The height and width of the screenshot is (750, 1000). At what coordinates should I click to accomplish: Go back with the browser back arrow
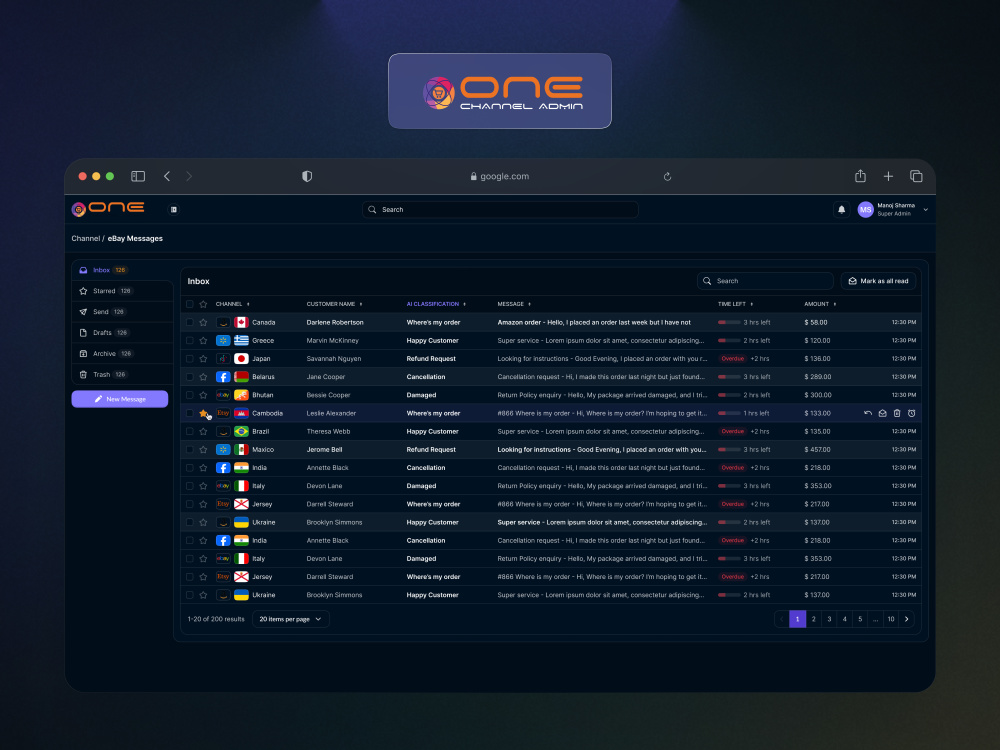coord(167,176)
